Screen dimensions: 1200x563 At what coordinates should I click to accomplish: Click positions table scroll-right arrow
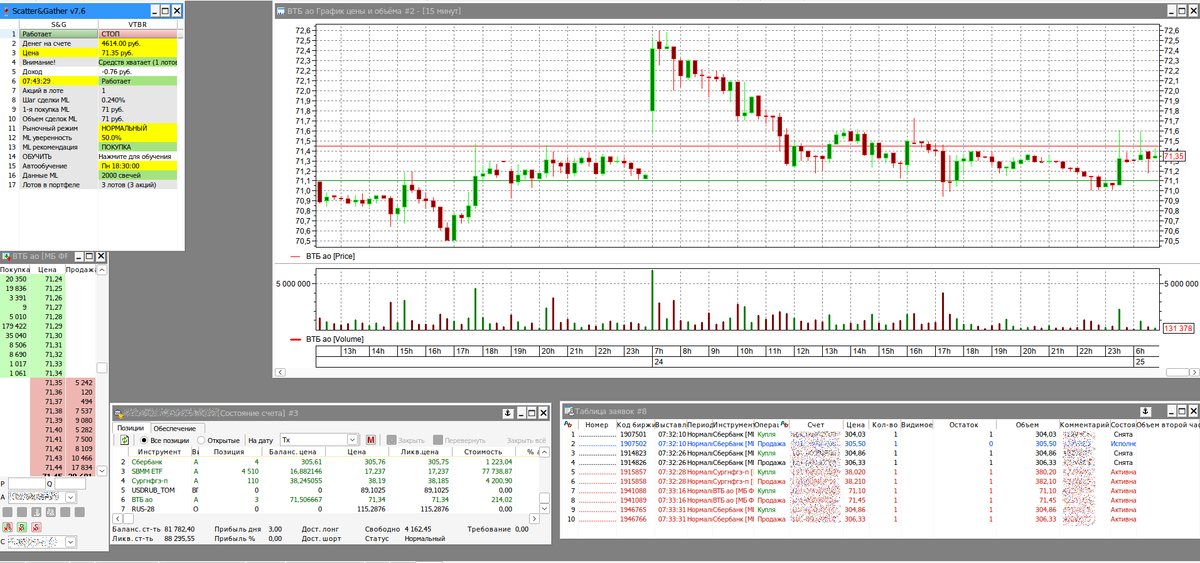(533, 519)
